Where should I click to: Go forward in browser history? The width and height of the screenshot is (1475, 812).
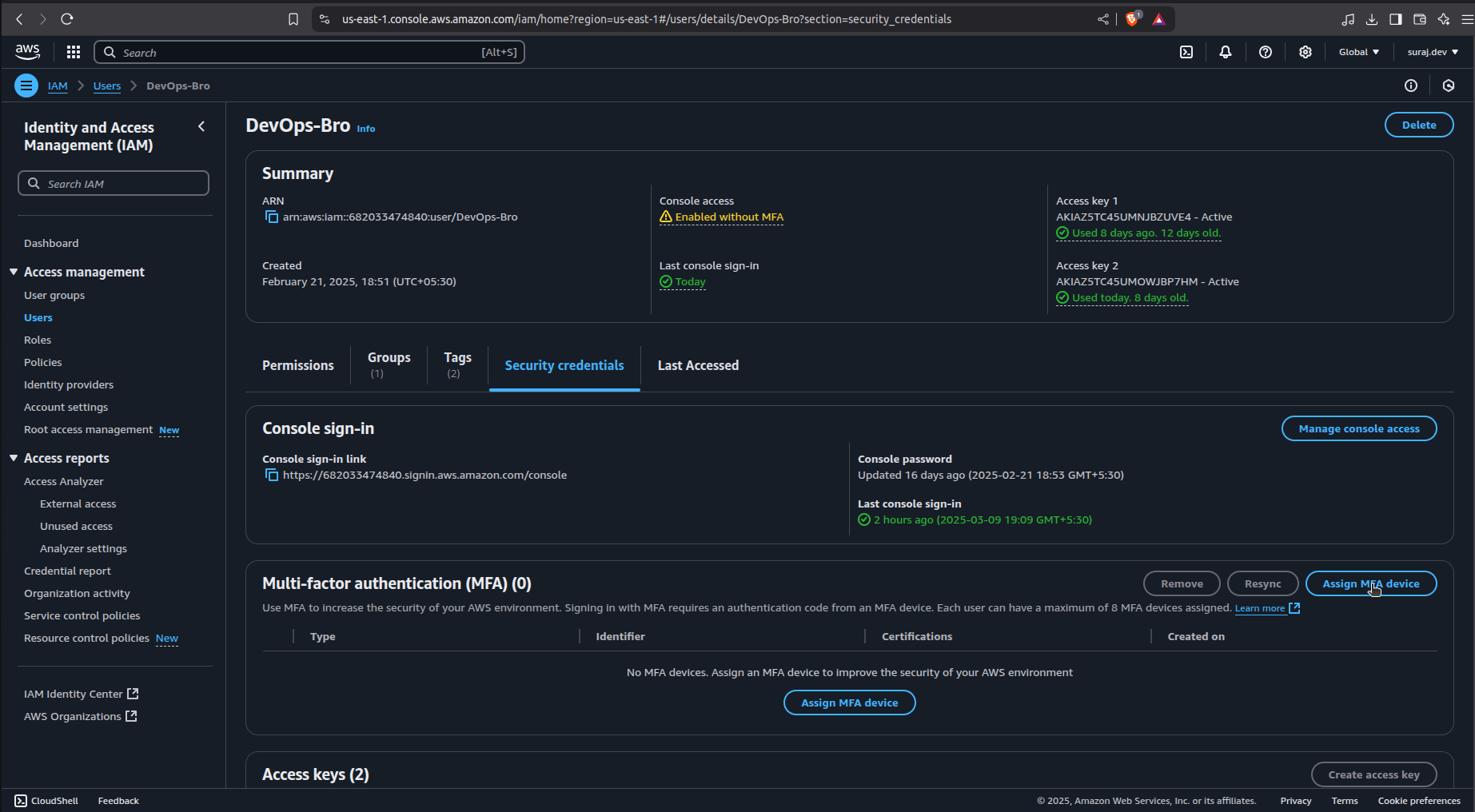[43, 19]
